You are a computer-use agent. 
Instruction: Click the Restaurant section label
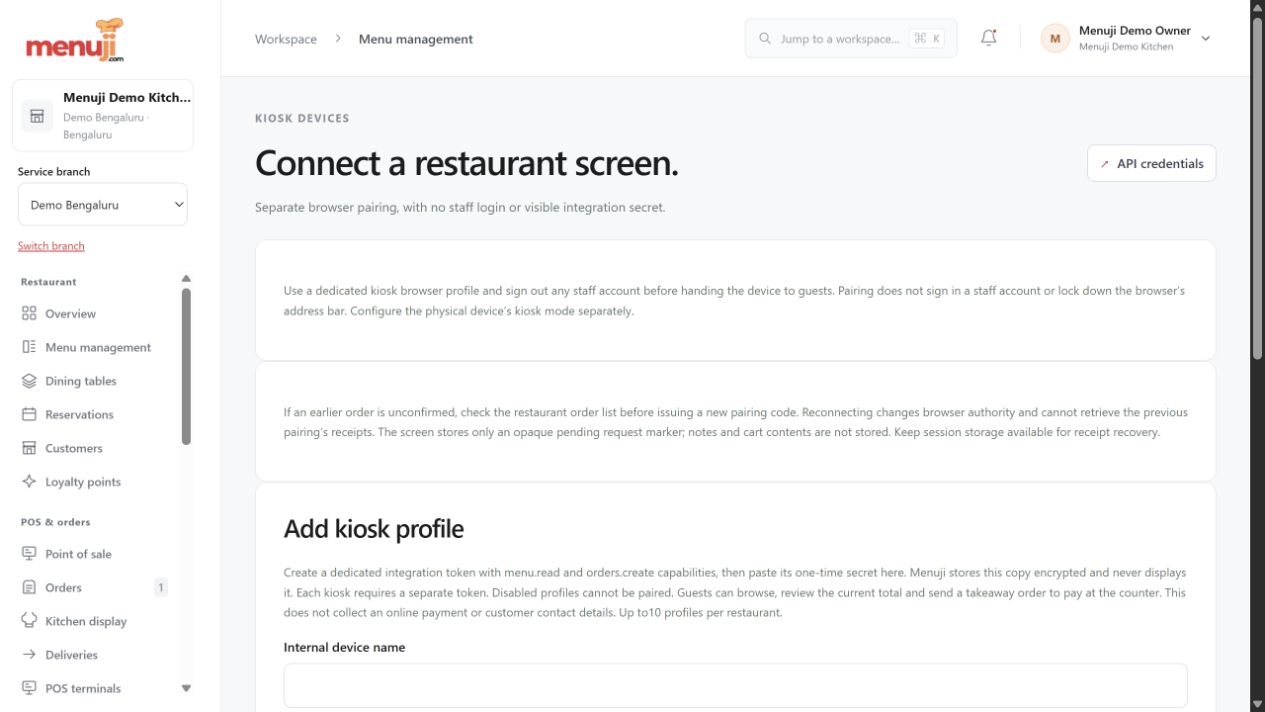coord(49,282)
